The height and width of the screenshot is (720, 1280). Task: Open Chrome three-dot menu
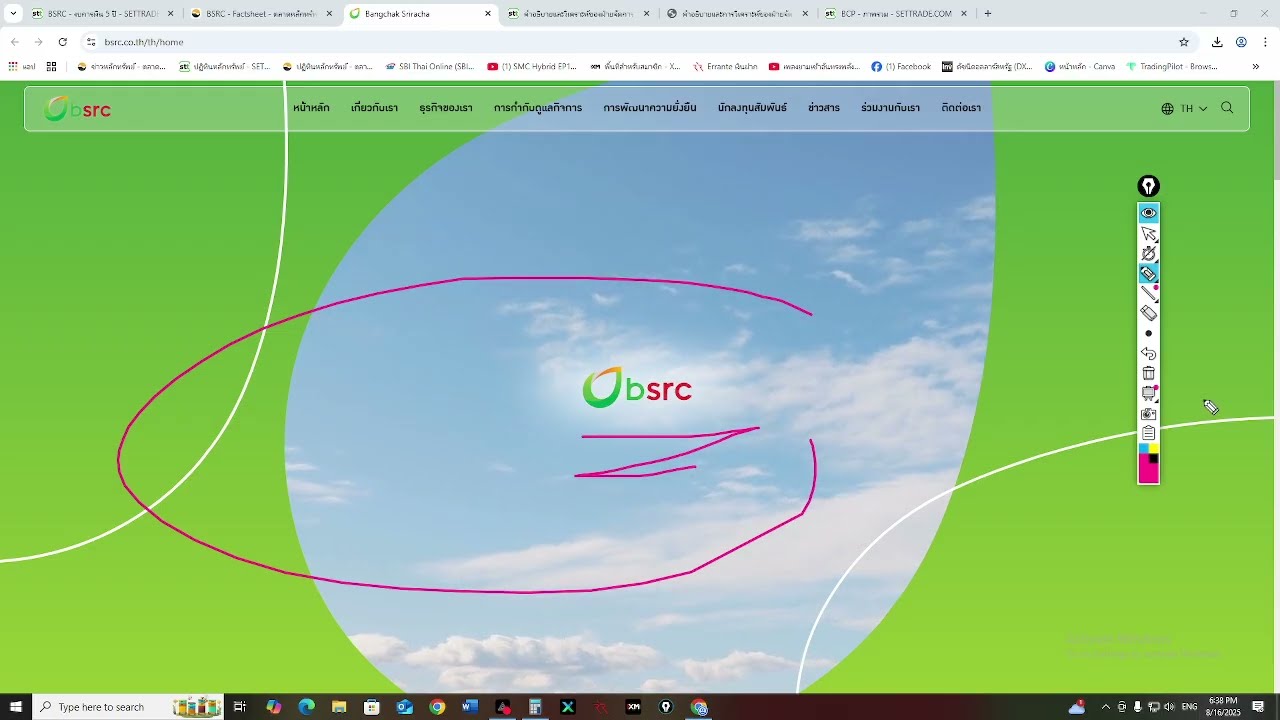click(1265, 42)
